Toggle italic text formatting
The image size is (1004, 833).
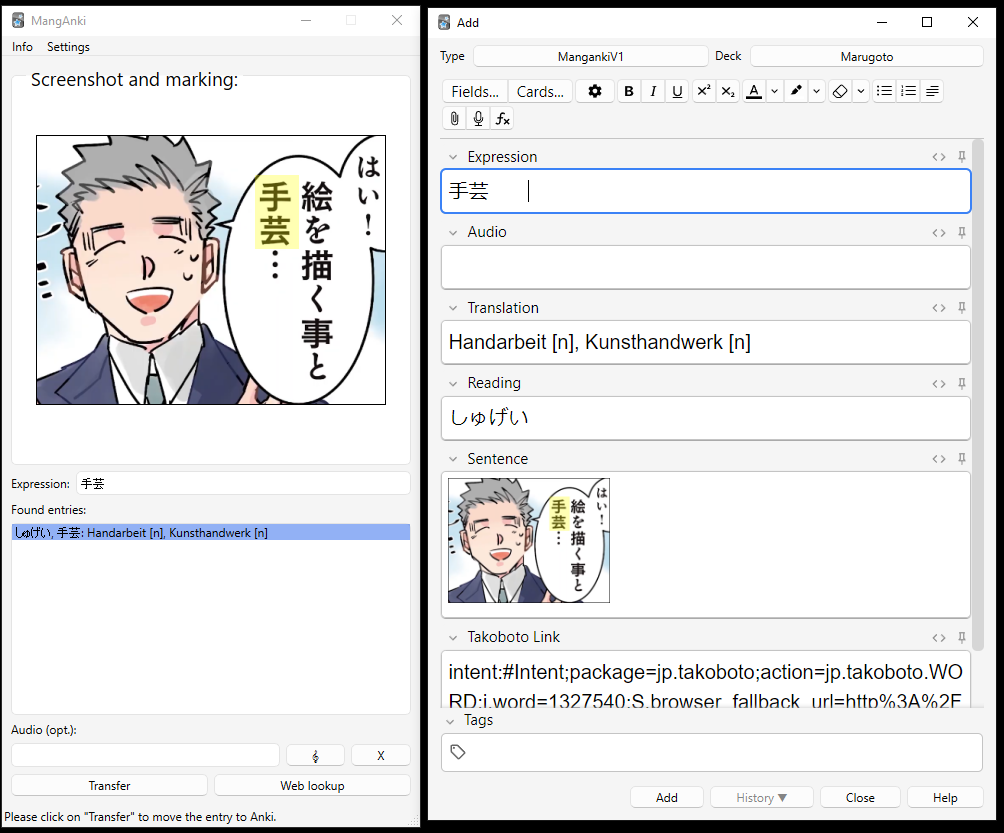click(653, 91)
